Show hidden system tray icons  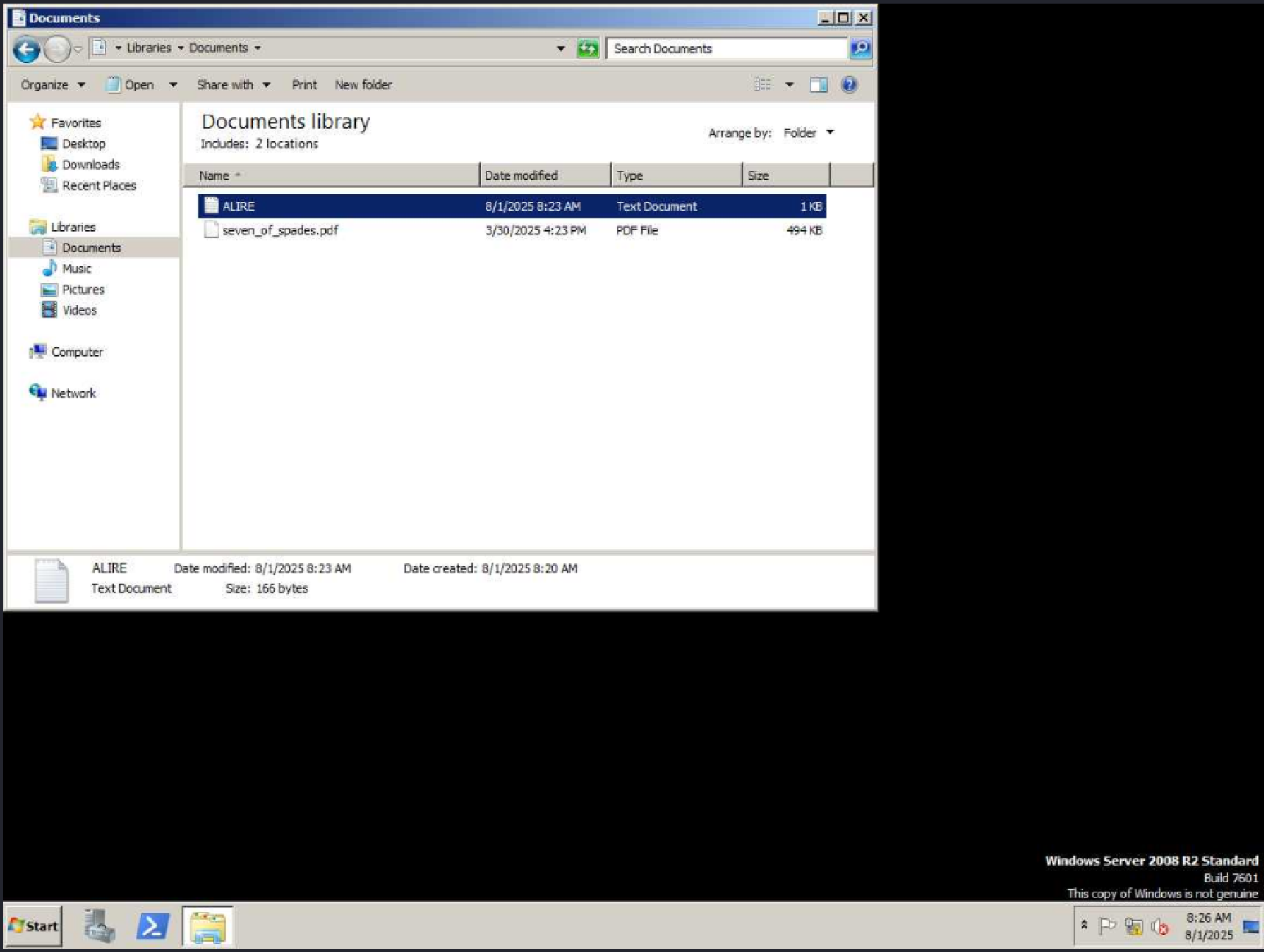click(x=1084, y=925)
